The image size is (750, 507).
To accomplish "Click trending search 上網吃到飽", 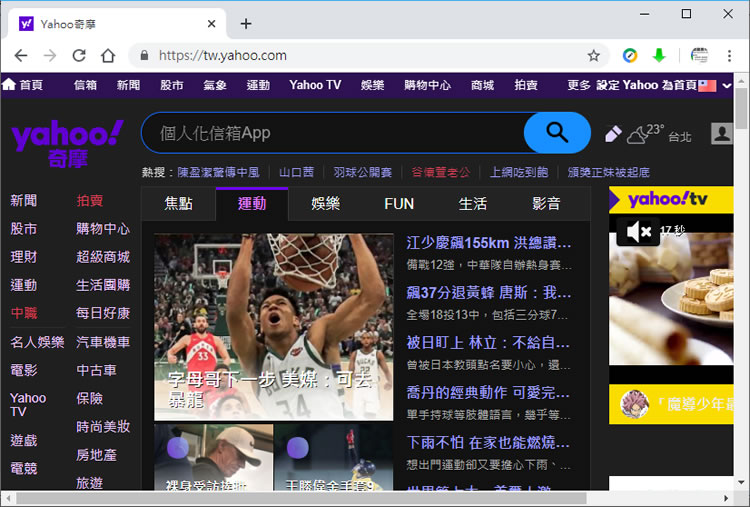I will [519, 172].
